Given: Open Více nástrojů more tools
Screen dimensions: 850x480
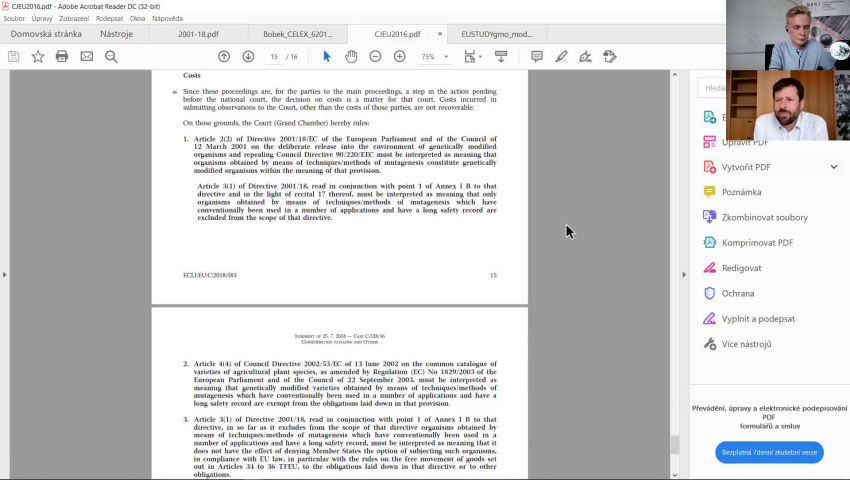Looking at the screenshot, I should [x=746, y=344].
